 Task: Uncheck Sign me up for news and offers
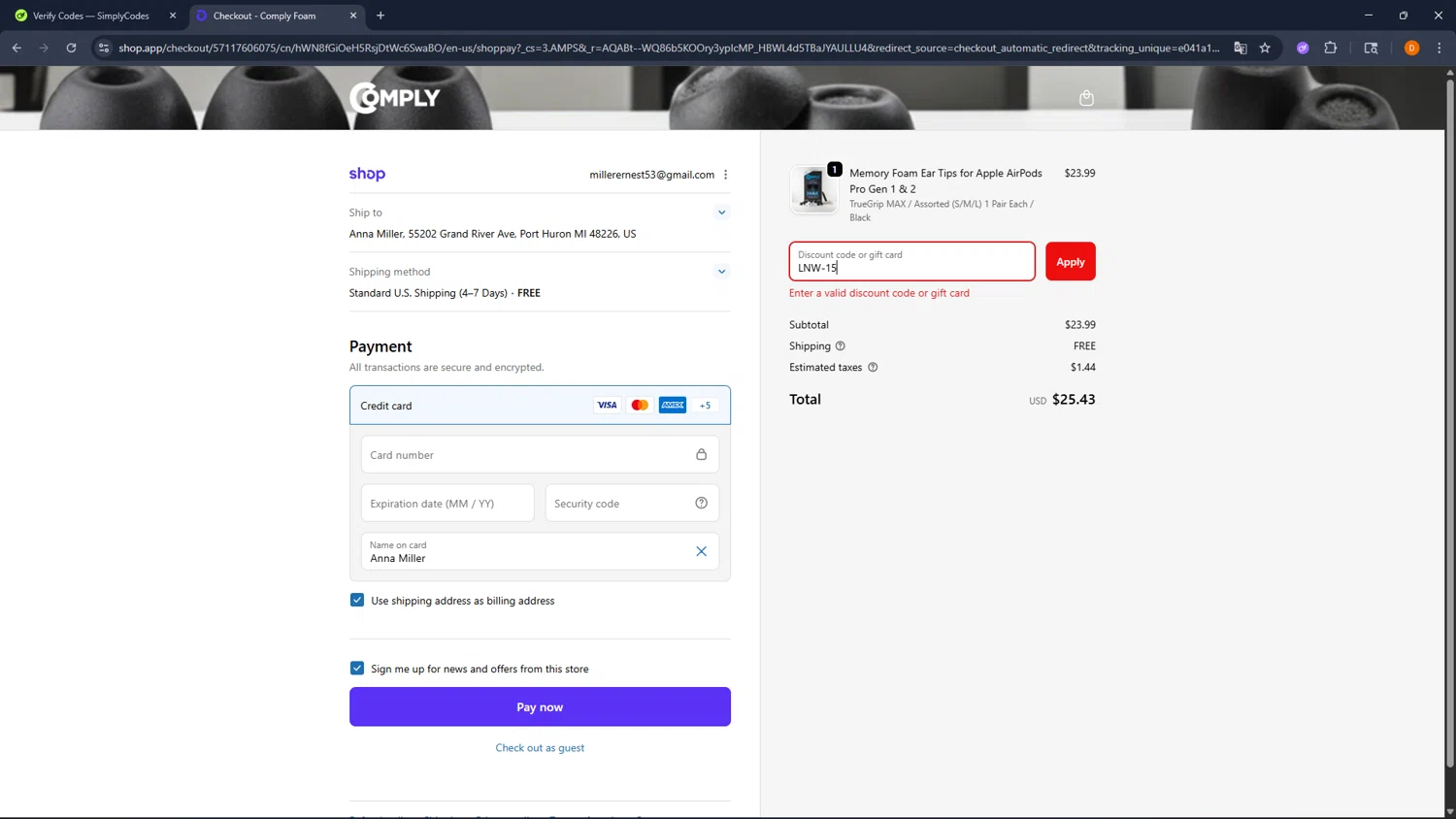(x=357, y=668)
